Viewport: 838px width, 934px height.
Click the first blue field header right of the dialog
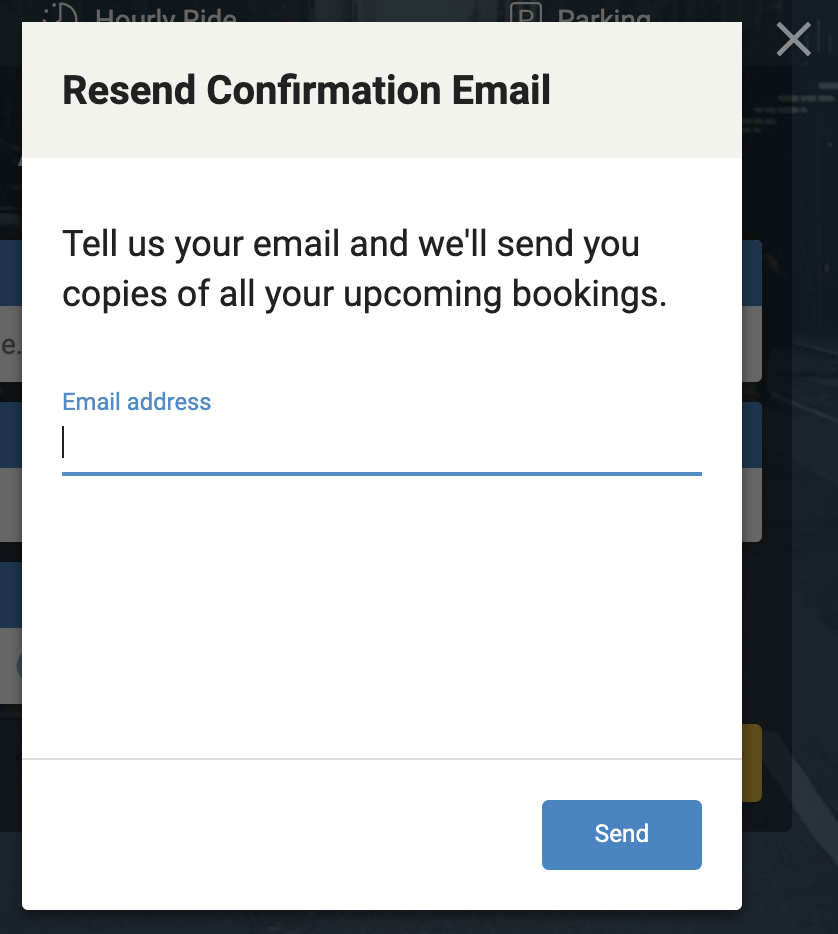pyautogui.click(x=752, y=272)
